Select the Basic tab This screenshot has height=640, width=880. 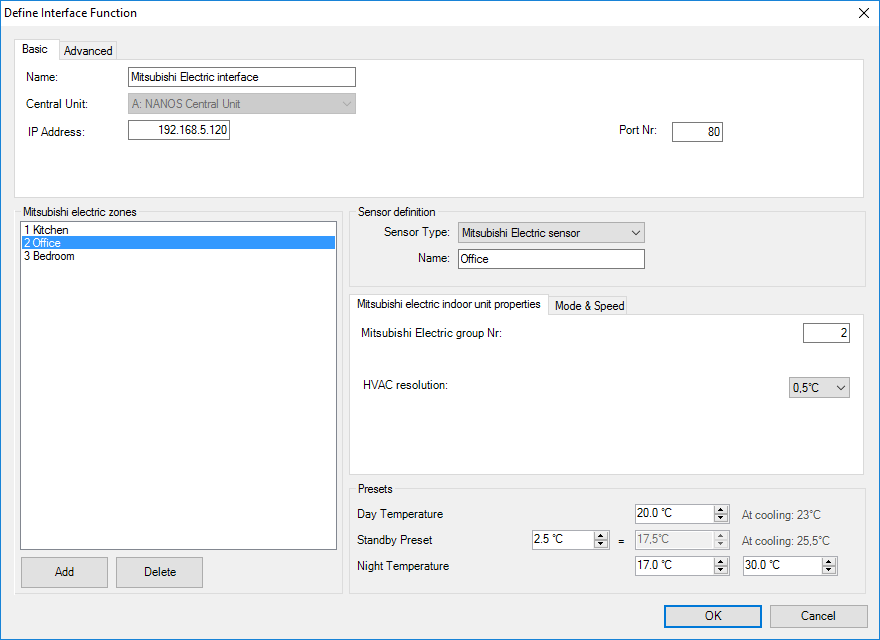tap(35, 49)
